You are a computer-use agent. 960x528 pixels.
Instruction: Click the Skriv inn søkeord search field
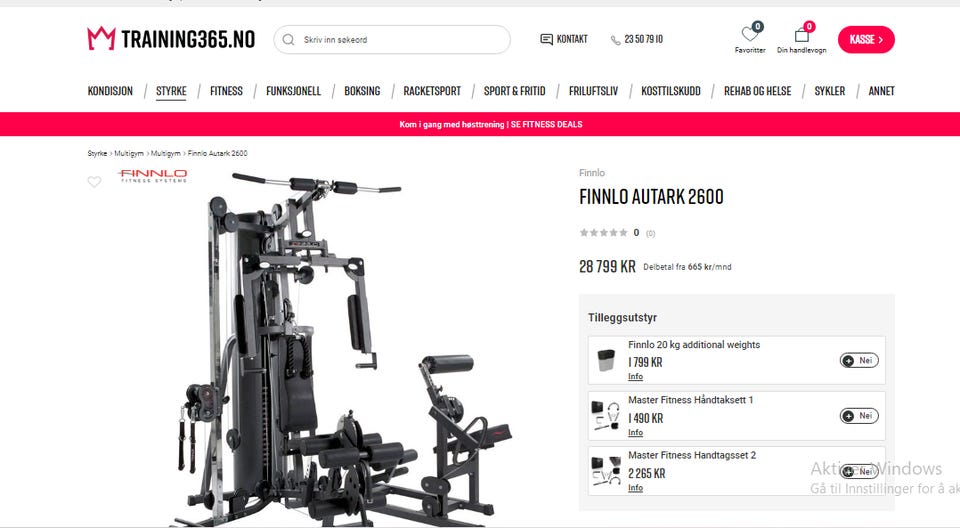pos(392,40)
